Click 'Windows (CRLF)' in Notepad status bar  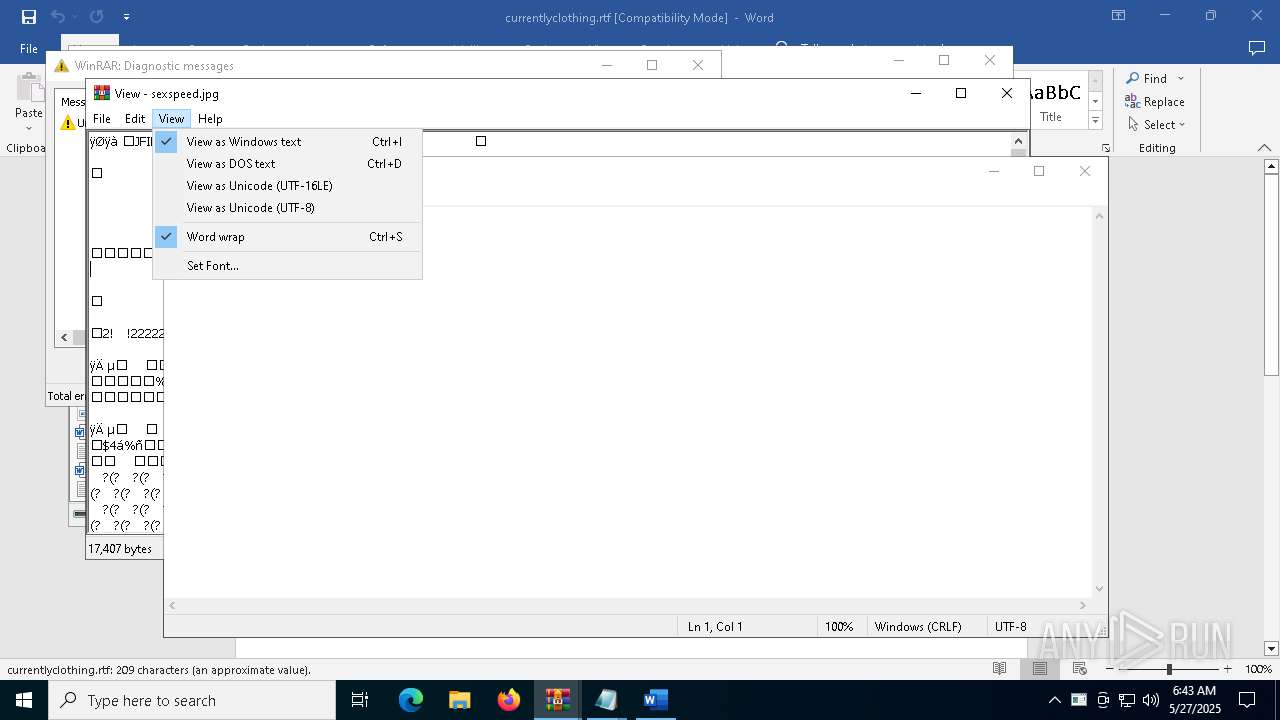click(918, 627)
